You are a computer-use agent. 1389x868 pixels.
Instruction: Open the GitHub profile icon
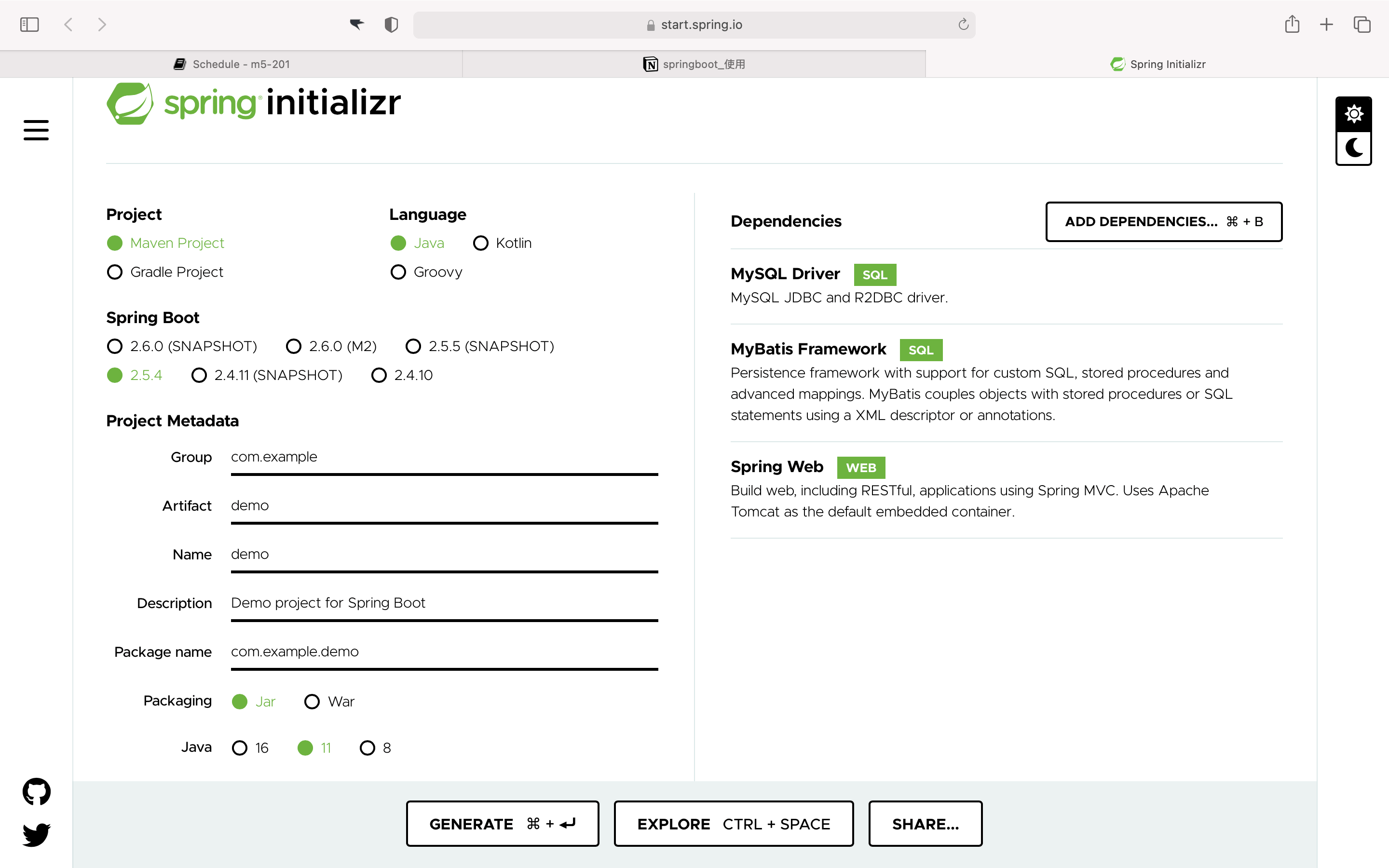(36, 790)
